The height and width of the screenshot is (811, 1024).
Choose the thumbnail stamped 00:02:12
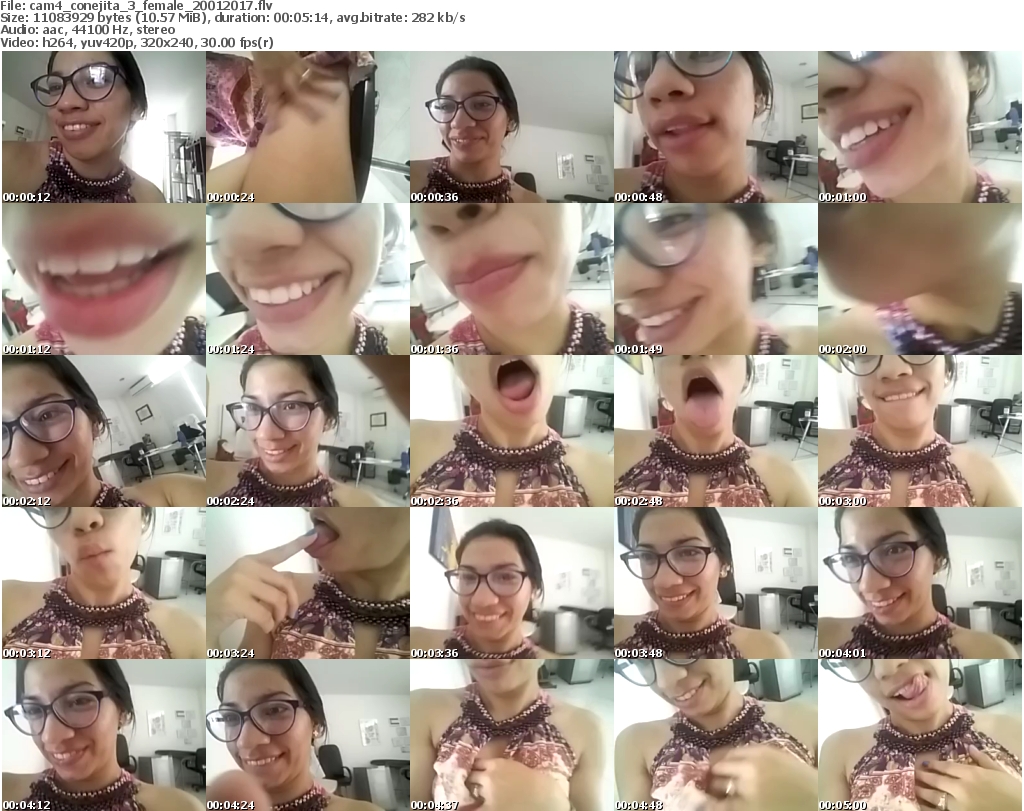pos(104,432)
